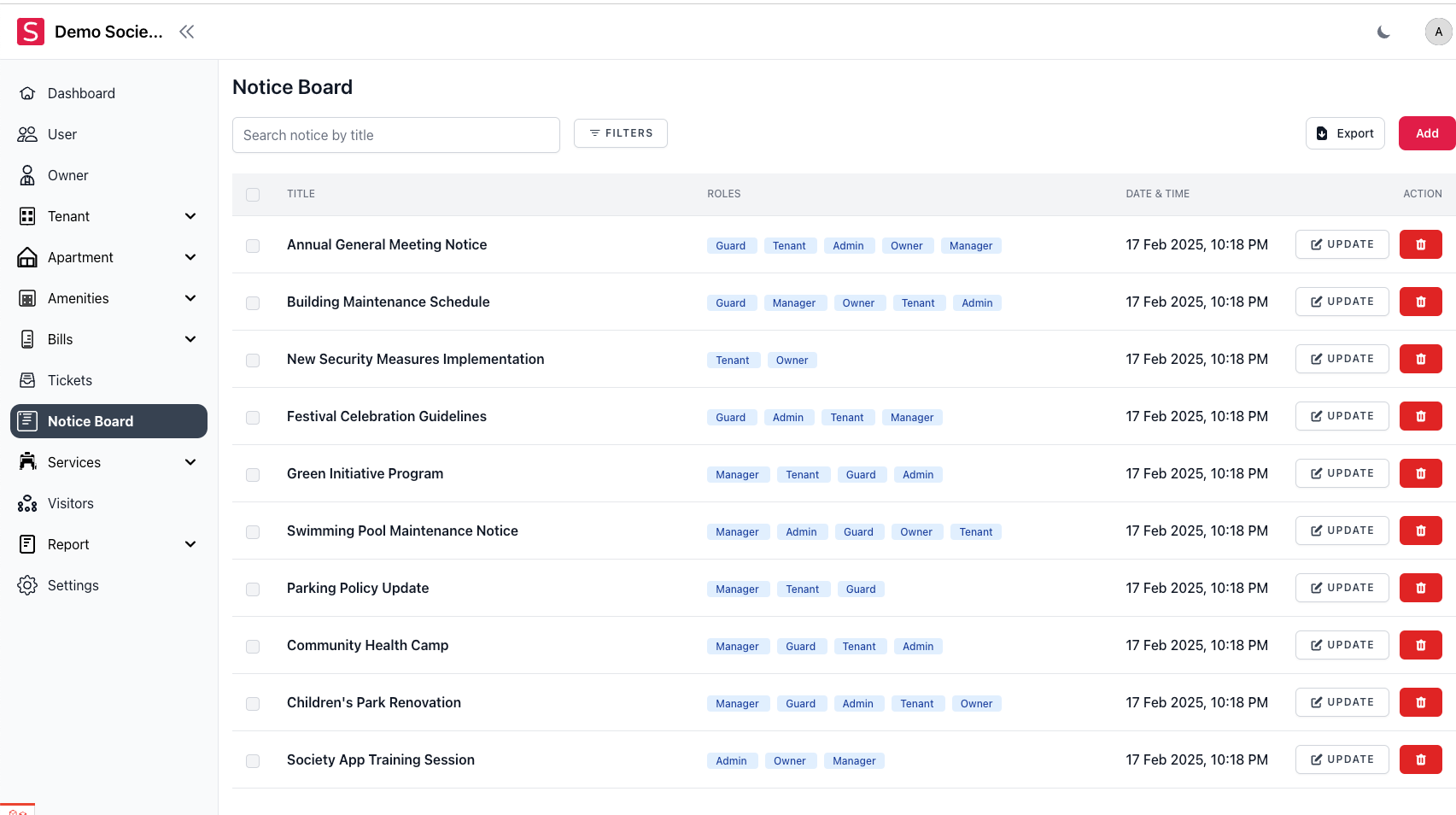1456x815 pixels.
Task: Open the Filters dropdown
Action: tap(621, 133)
